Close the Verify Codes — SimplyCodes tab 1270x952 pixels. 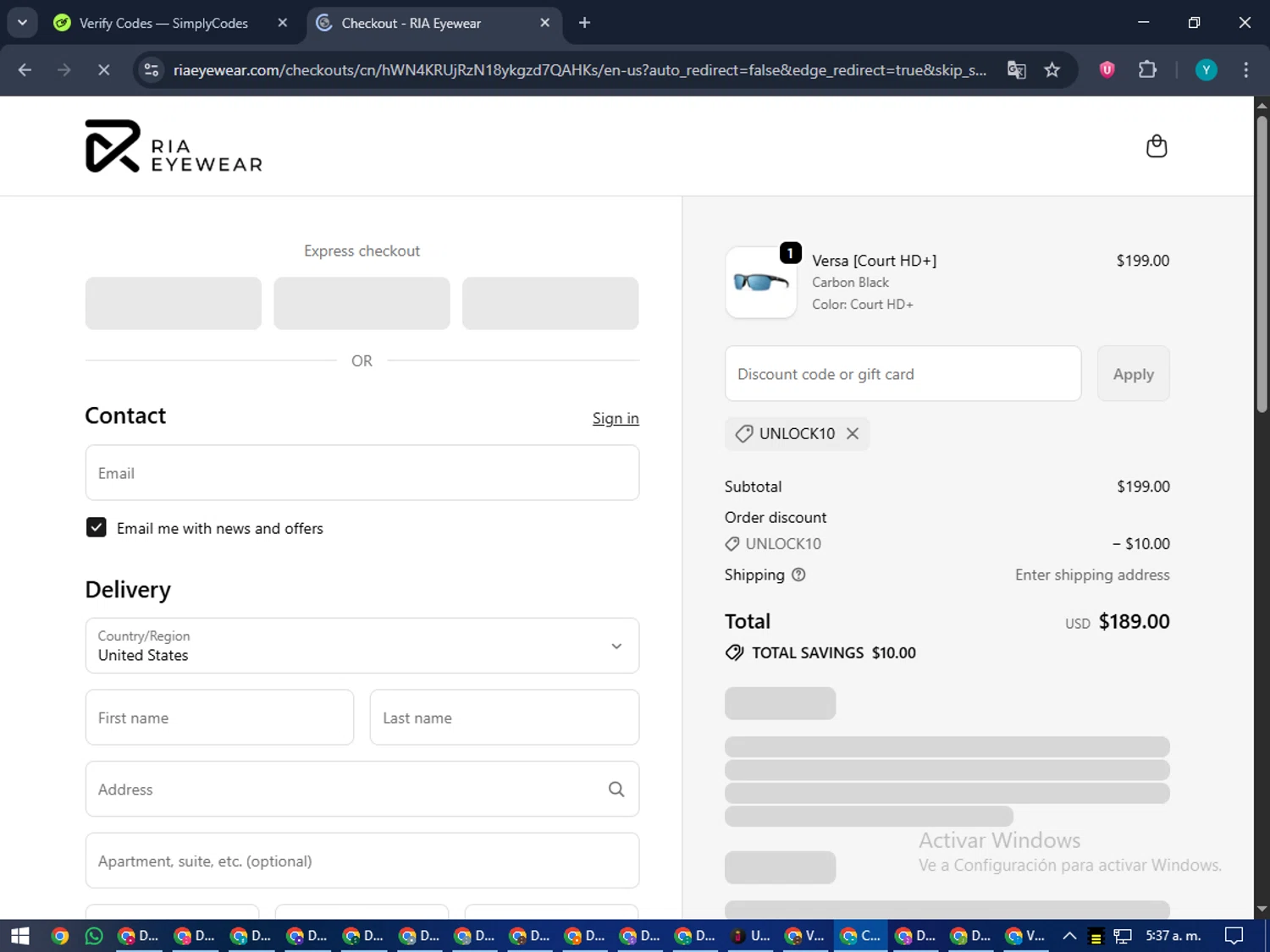[x=283, y=23]
